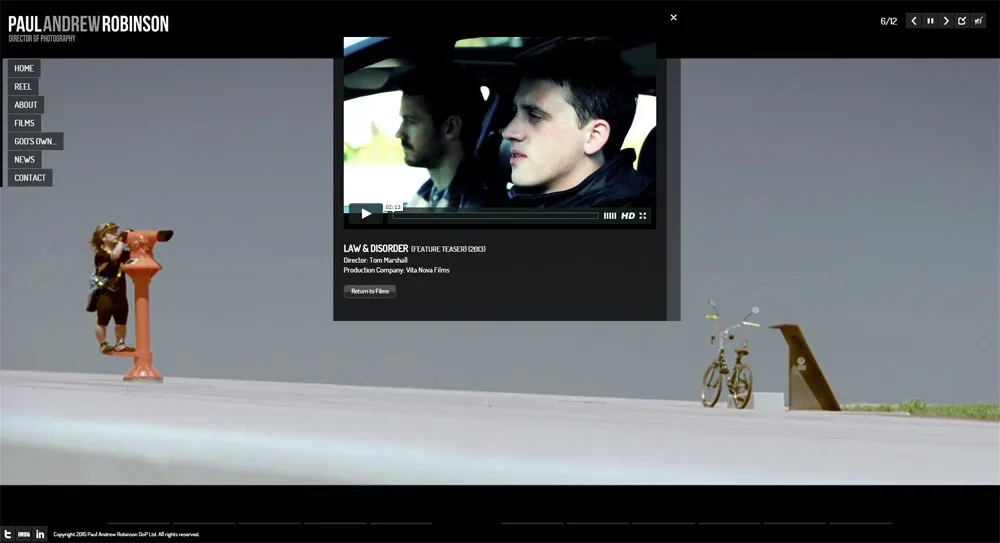The width and height of the screenshot is (1000, 543).
Task: Go to the Contact page
Action: [x=30, y=178]
